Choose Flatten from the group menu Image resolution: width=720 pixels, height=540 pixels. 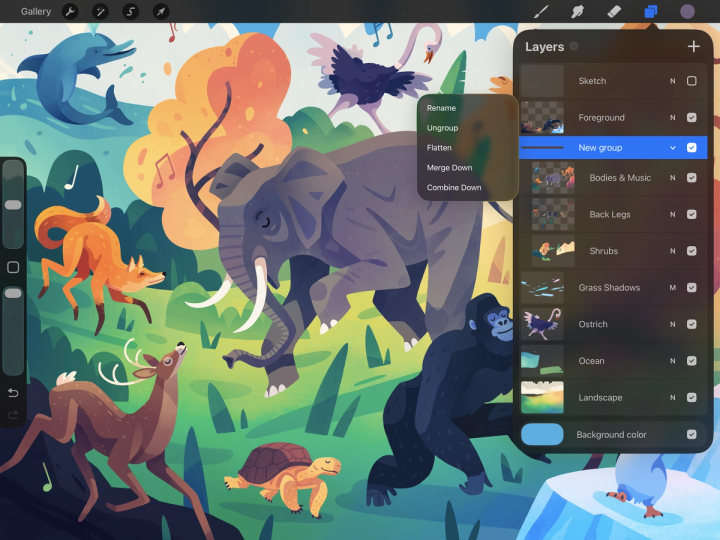point(439,147)
